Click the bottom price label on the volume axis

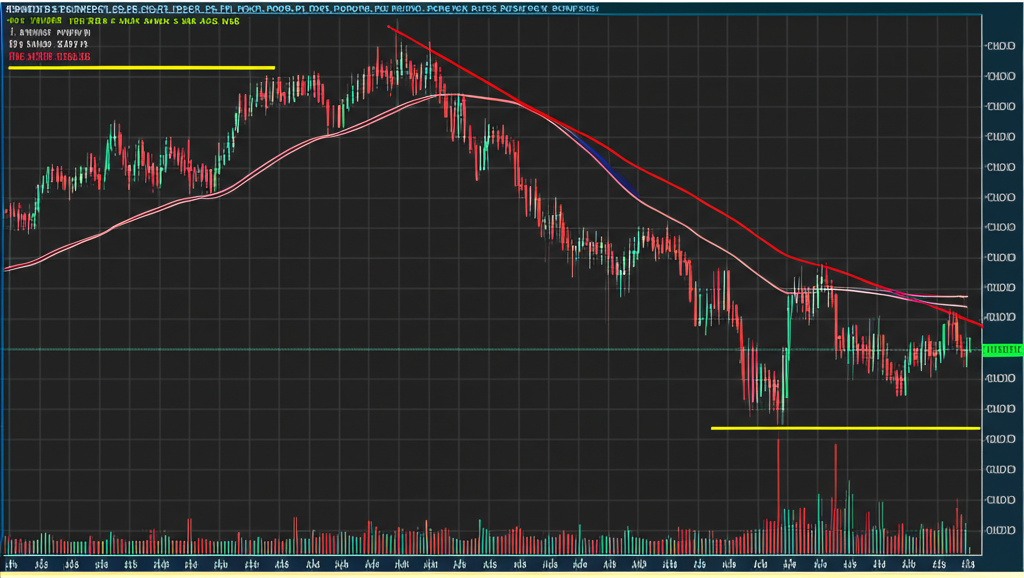(x=1000, y=530)
